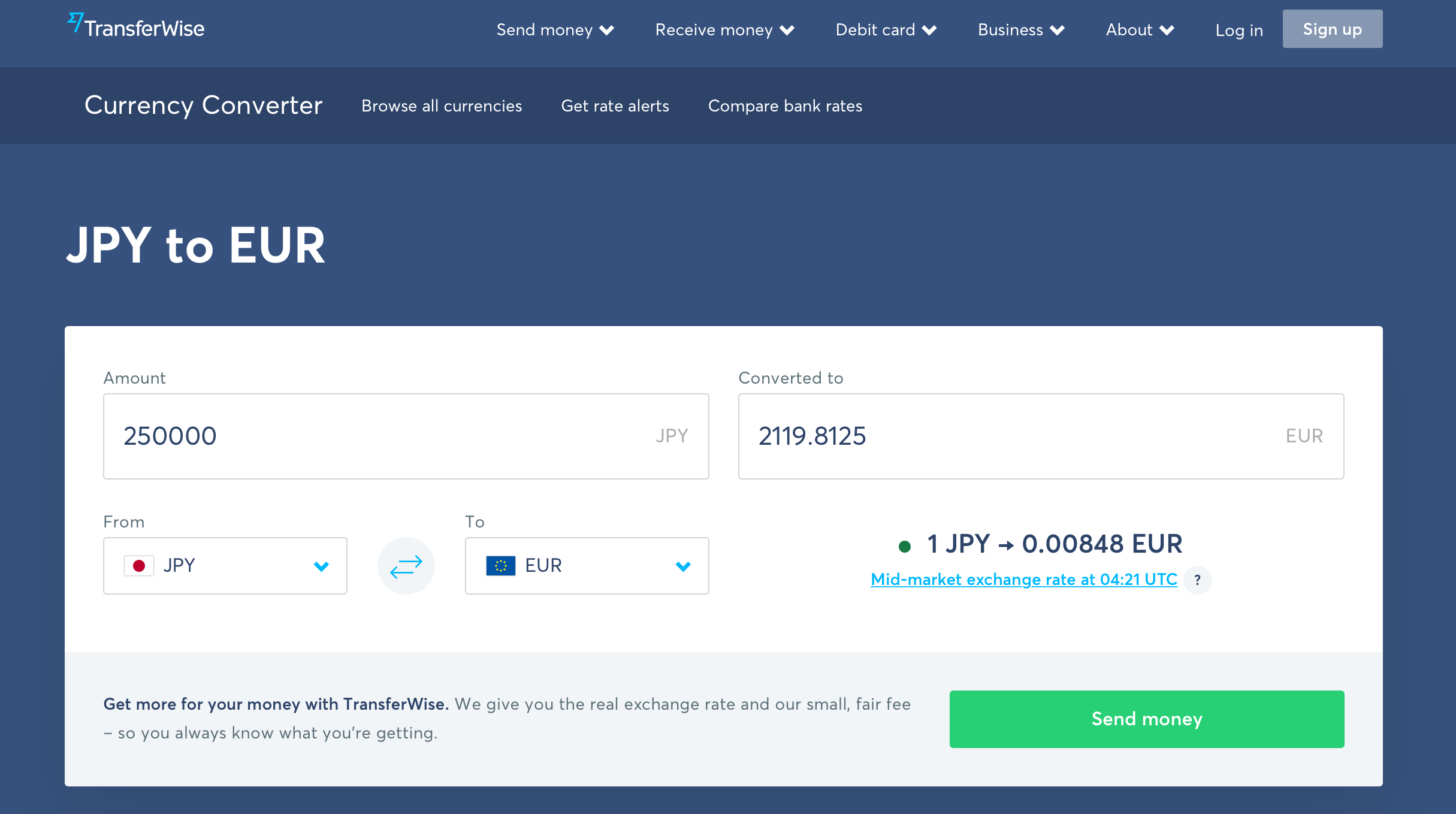This screenshot has height=814, width=1456.
Task: Expand the Send money menu
Action: [555, 30]
